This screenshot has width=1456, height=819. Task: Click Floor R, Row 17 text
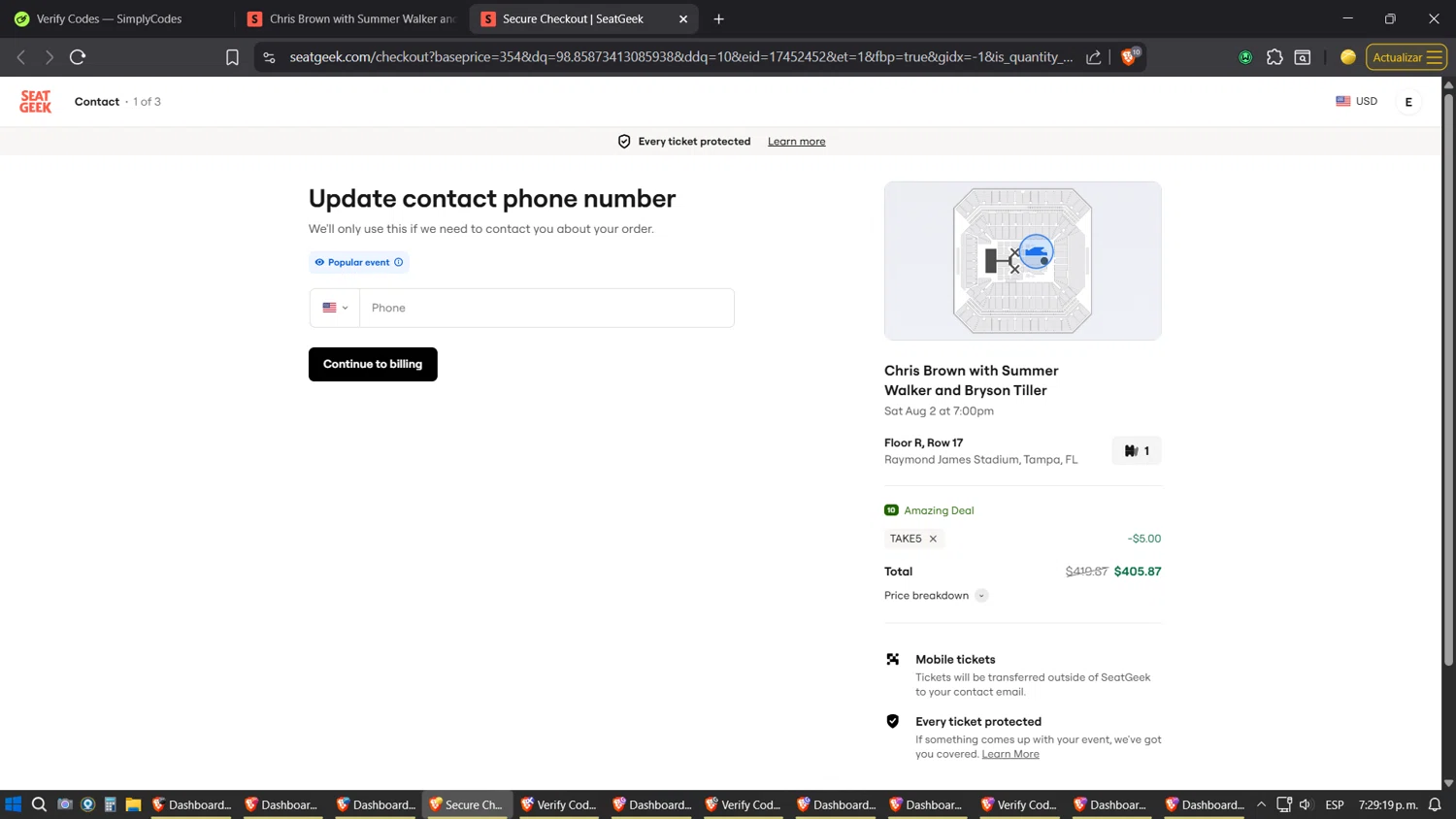923,442
